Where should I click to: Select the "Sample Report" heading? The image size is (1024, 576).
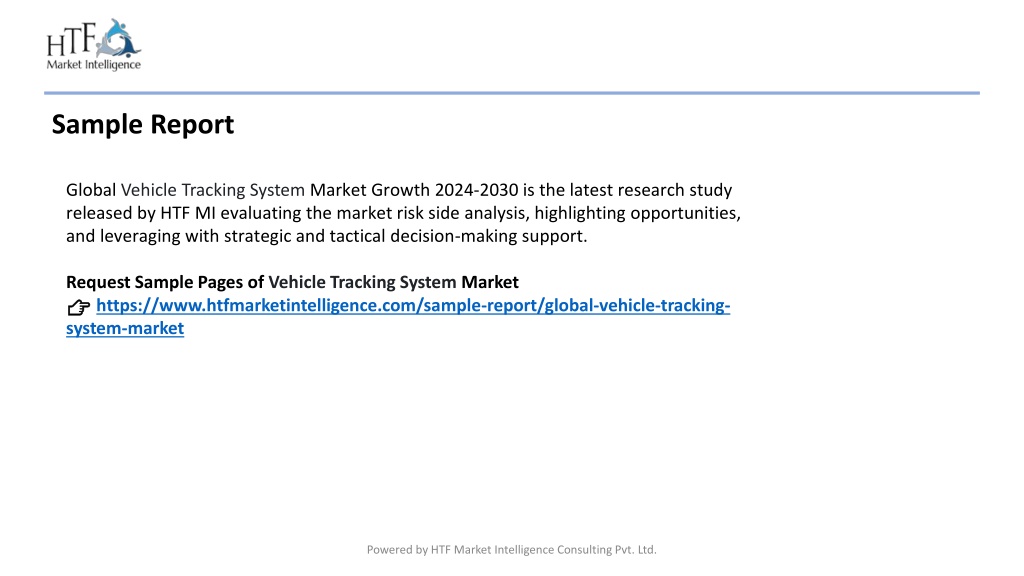pyautogui.click(x=142, y=125)
